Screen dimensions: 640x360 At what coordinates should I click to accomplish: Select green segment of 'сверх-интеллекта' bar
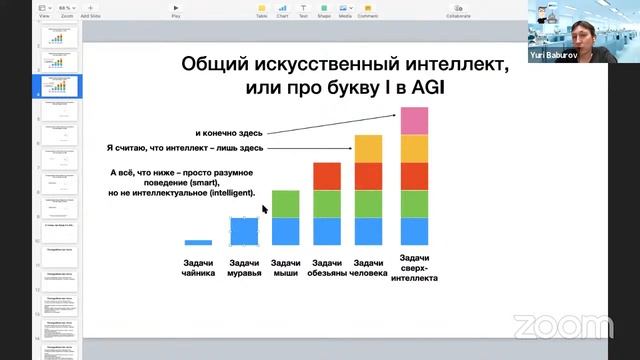click(x=414, y=204)
